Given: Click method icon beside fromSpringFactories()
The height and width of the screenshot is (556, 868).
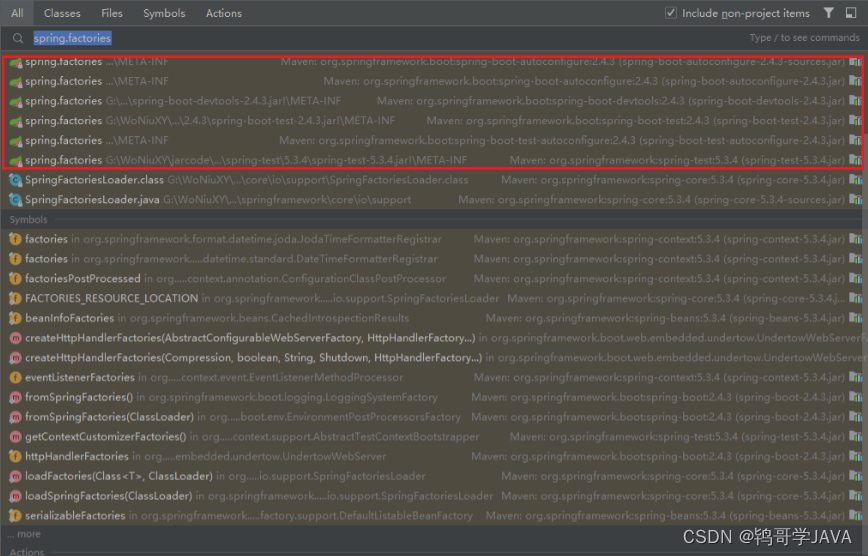Looking at the screenshot, I should click(x=16, y=397).
